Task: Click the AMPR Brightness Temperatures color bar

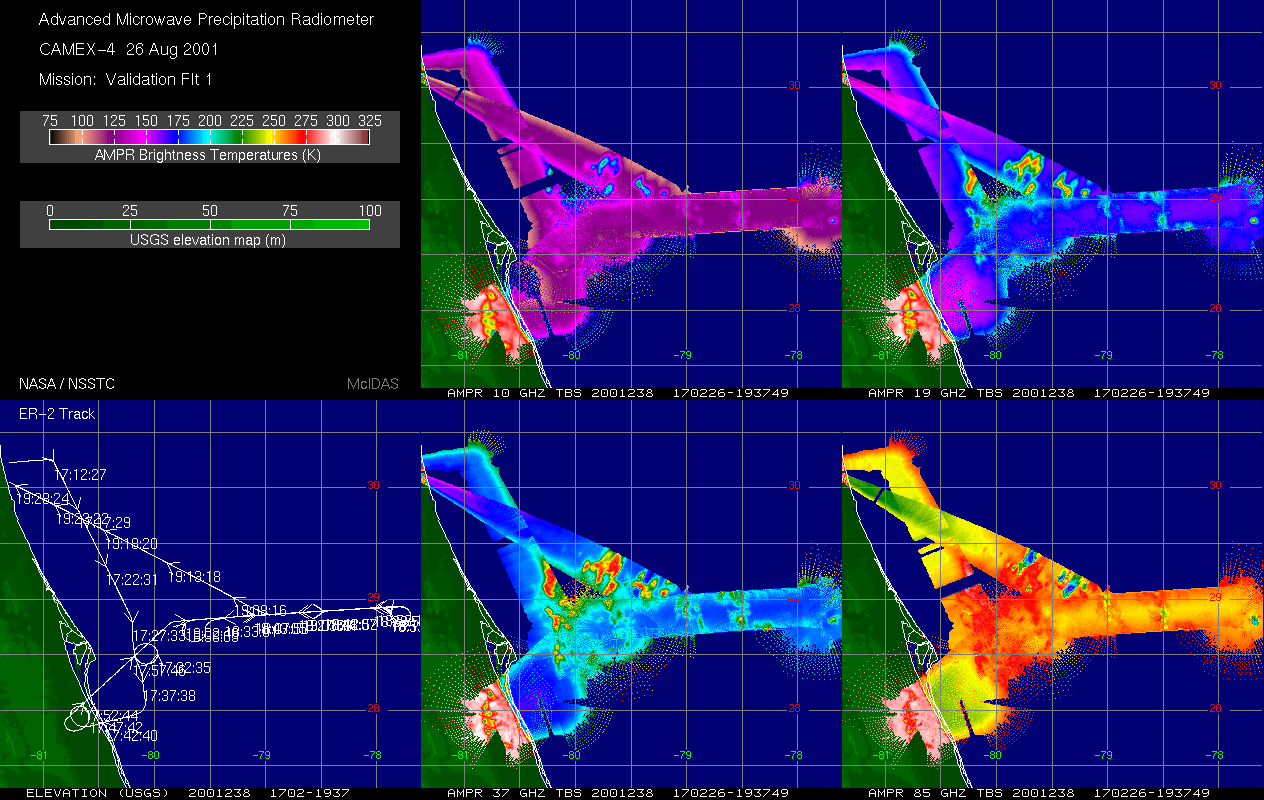Action: [x=209, y=138]
